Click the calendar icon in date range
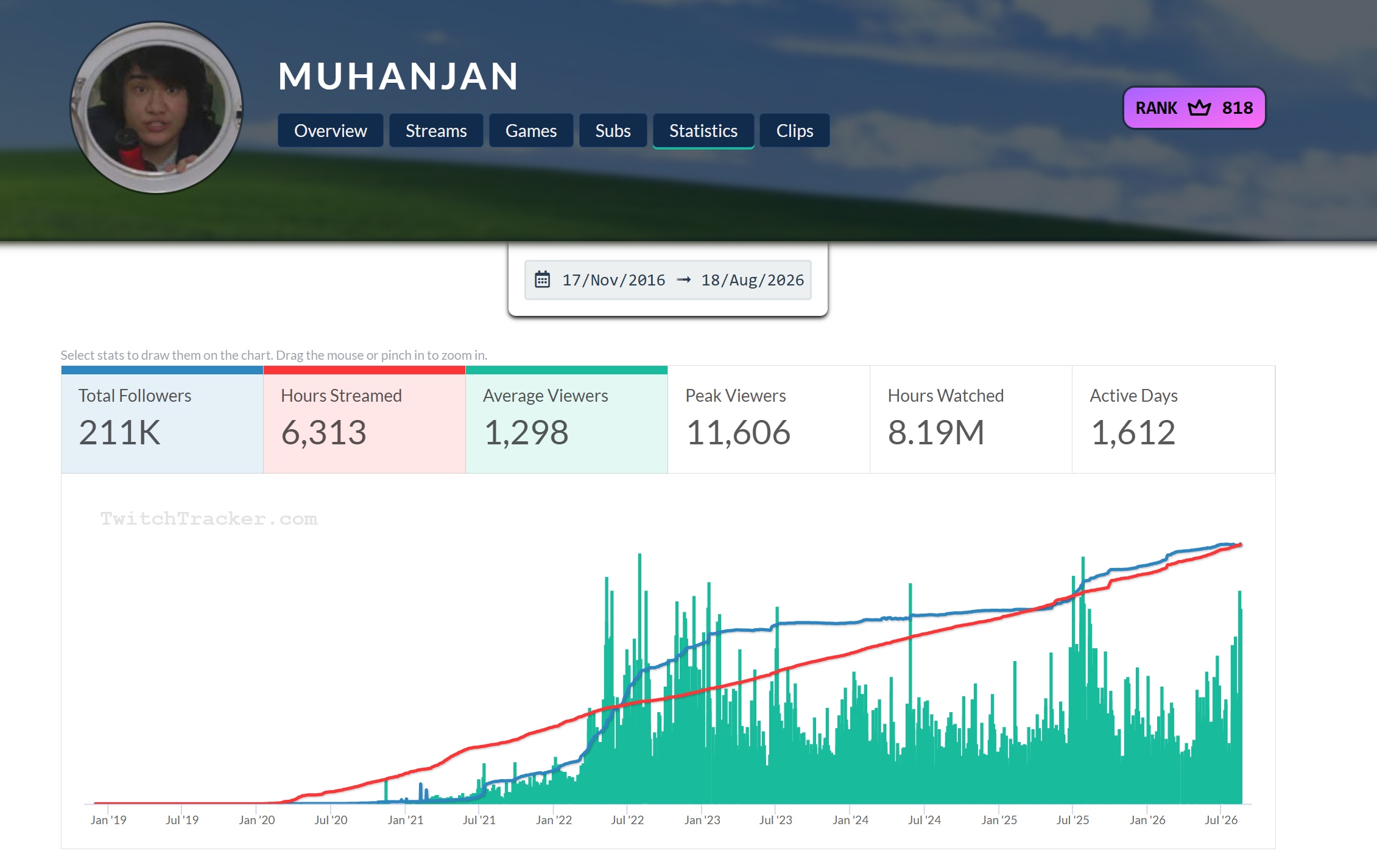This screenshot has width=1377, height=868. point(542,279)
